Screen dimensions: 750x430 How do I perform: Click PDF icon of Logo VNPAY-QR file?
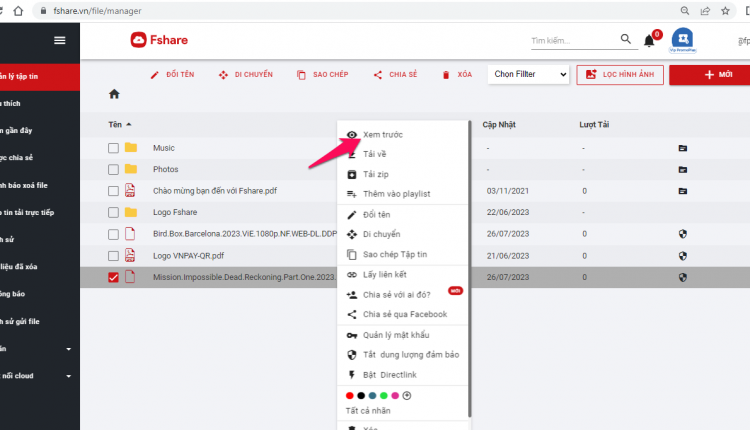click(130, 255)
